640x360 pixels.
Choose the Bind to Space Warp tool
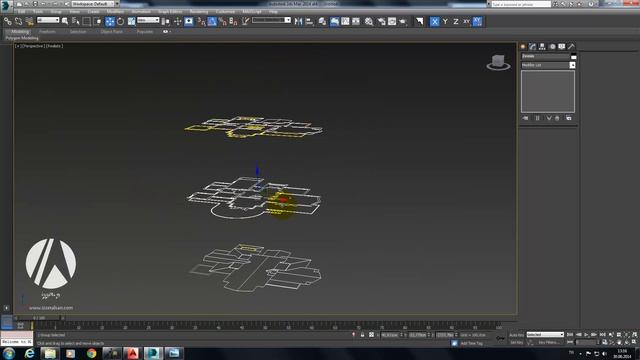[29, 21]
